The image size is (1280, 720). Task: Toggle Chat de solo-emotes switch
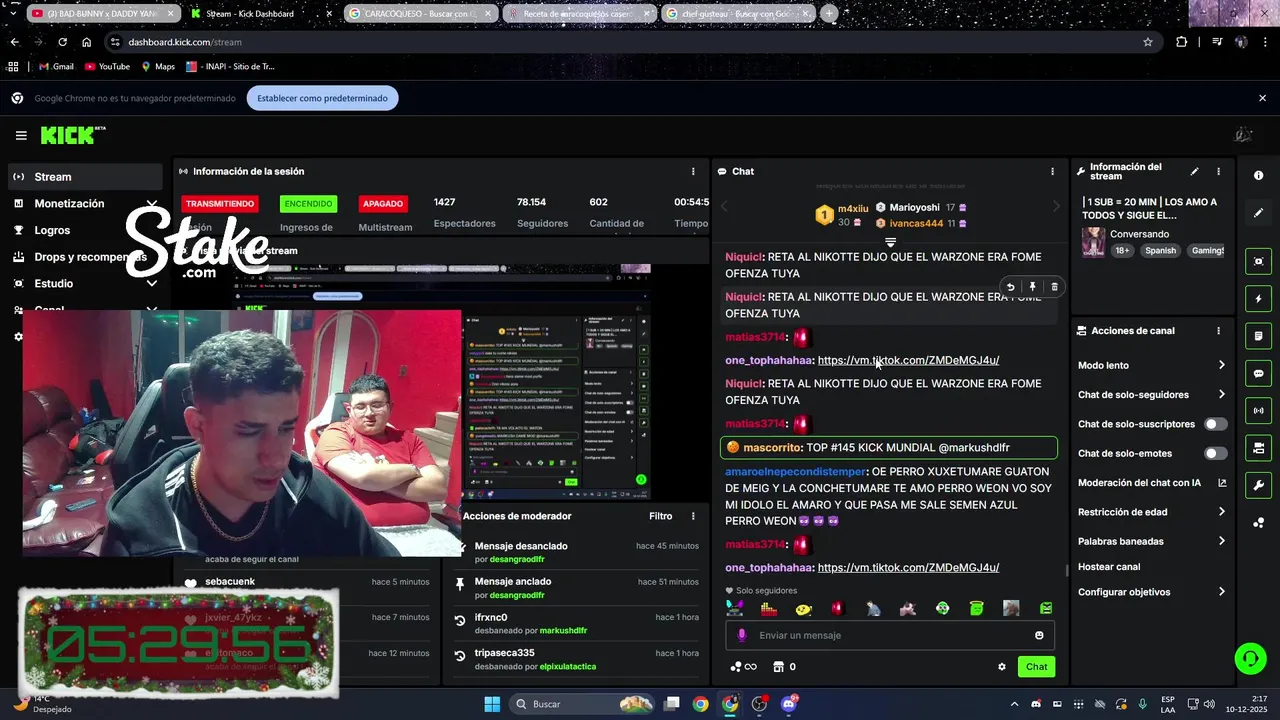1215,453
